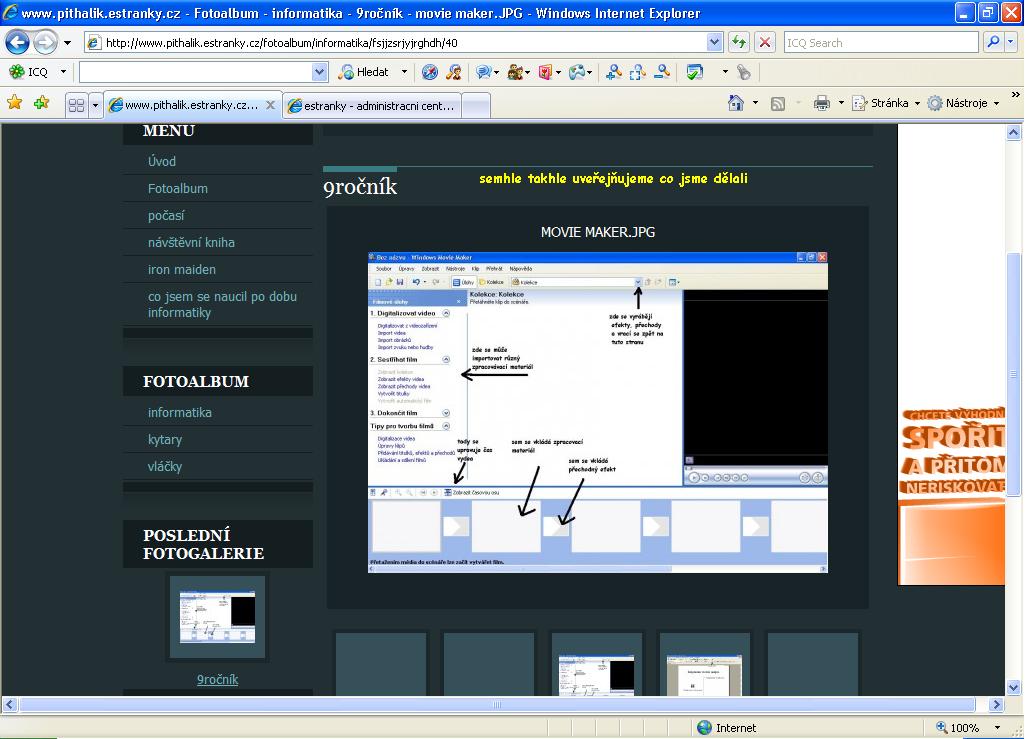This screenshot has height=739, width=1029.
Task: Go to the počasí page
Action: click(166, 215)
